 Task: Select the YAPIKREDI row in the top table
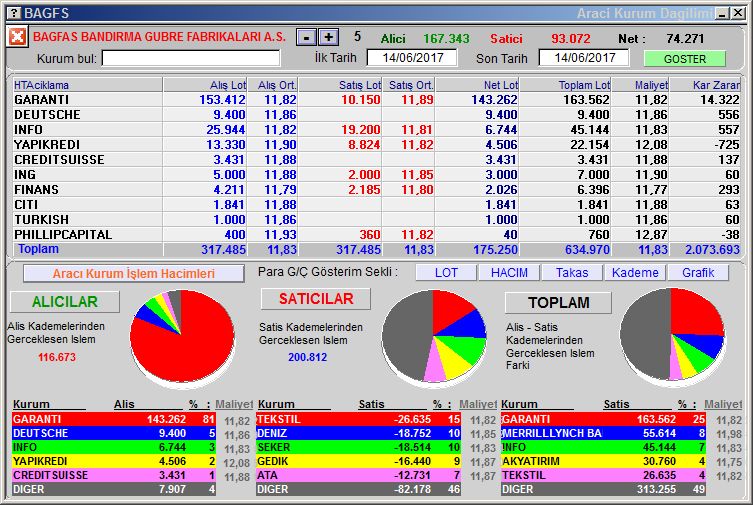coord(376,144)
